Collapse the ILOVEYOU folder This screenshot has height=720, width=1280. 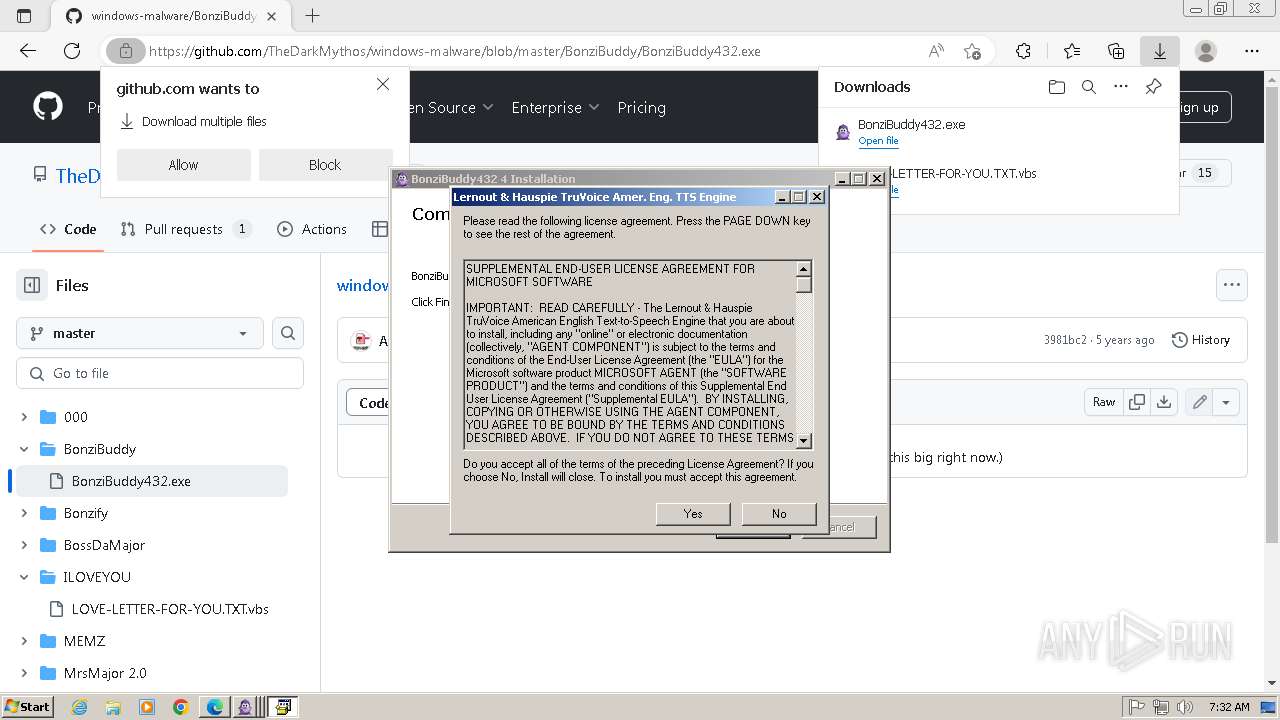pyautogui.click(x=24, y=577)
